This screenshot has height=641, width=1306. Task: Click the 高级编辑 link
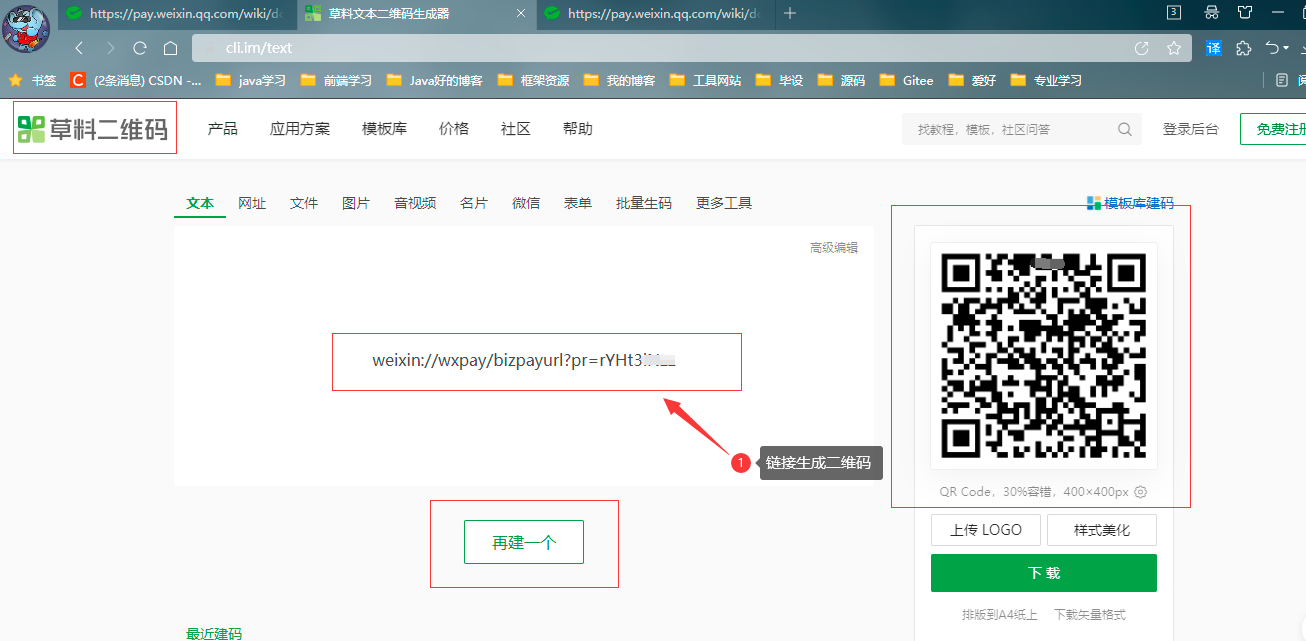(834, 247)
